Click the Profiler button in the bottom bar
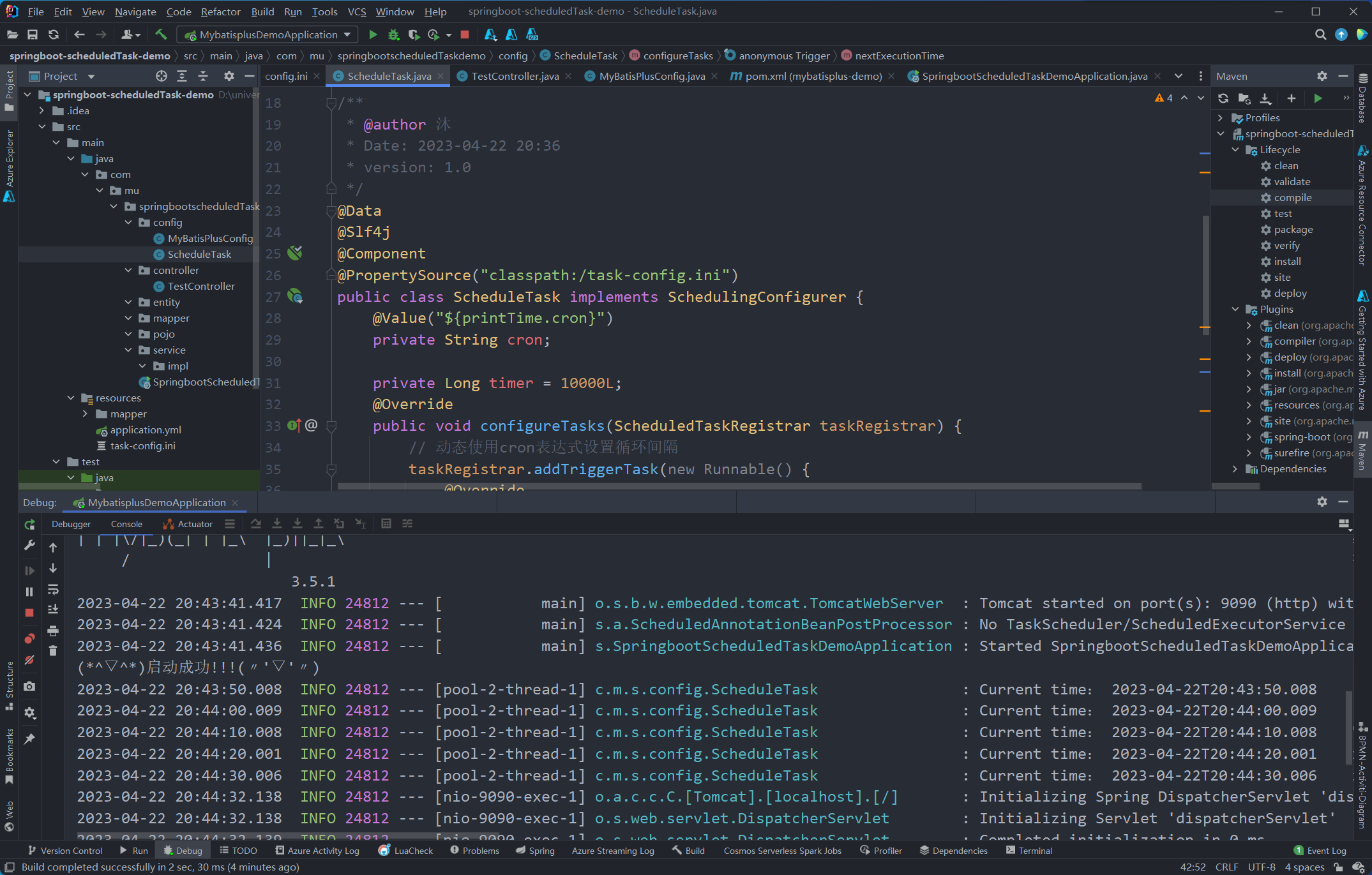 (881, 851)
